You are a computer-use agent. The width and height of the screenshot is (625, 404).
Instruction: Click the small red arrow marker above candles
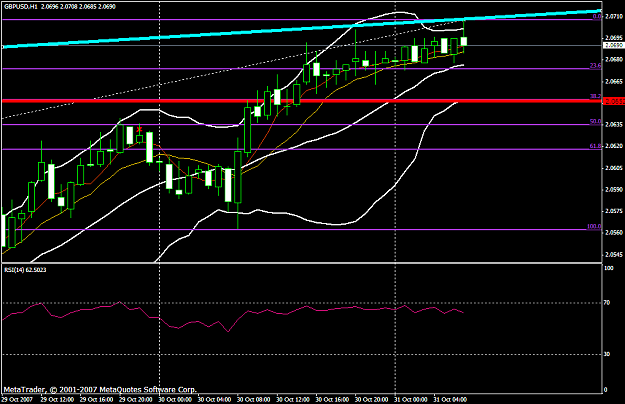tap(139, 129)
